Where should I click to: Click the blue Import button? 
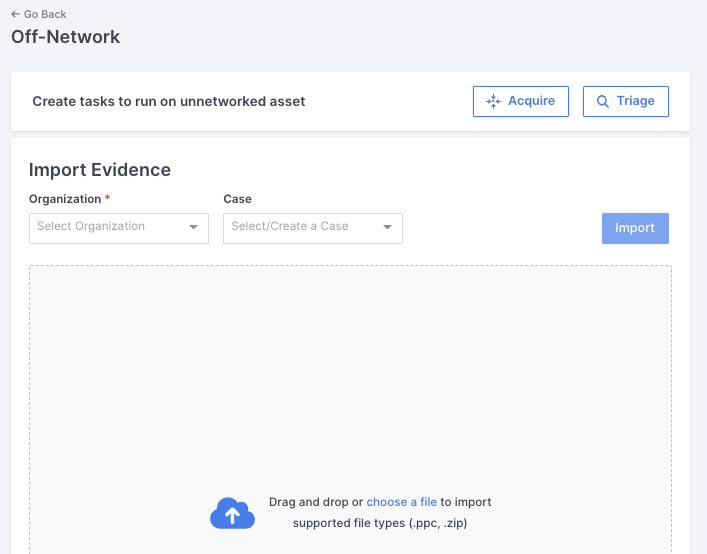(x=635, y=229)
